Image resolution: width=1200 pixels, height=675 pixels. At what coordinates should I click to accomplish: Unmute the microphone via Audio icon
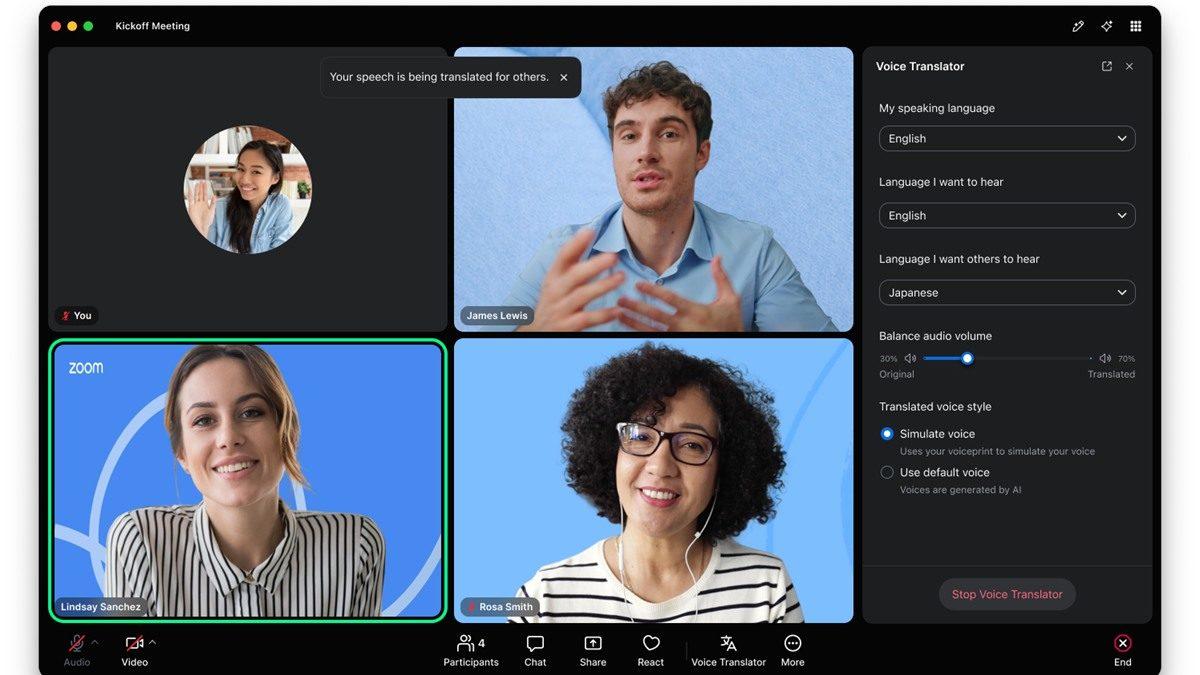coord(76,643)
